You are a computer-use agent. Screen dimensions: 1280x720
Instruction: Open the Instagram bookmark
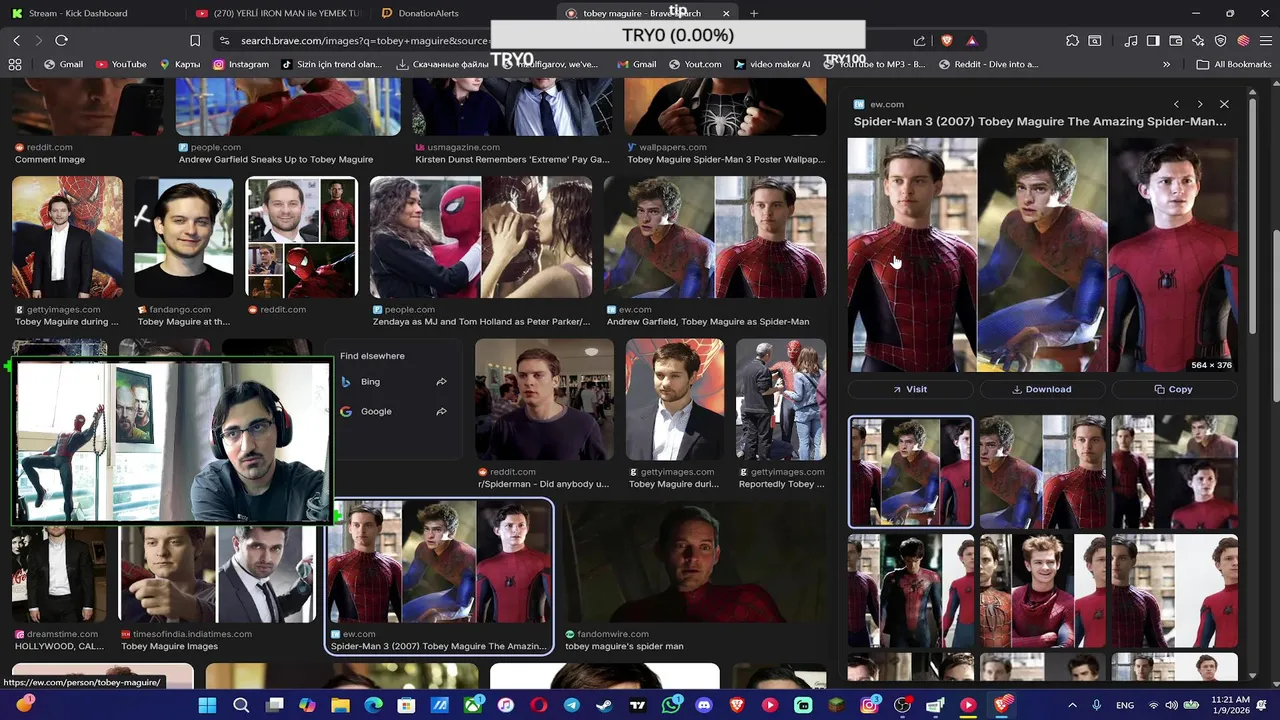[240, 64]
